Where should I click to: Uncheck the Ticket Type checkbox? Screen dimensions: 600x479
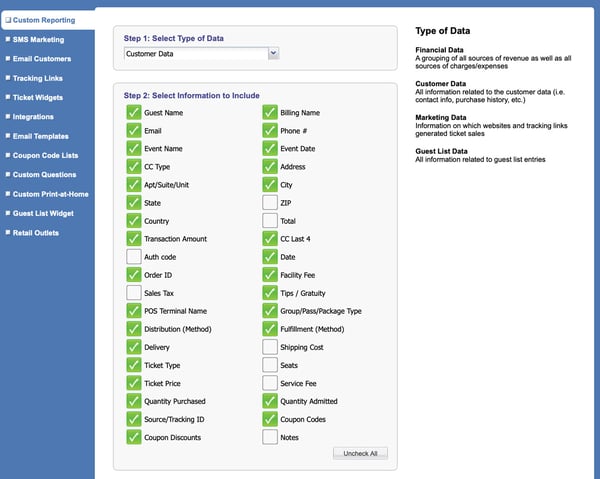tap(134, 365)
